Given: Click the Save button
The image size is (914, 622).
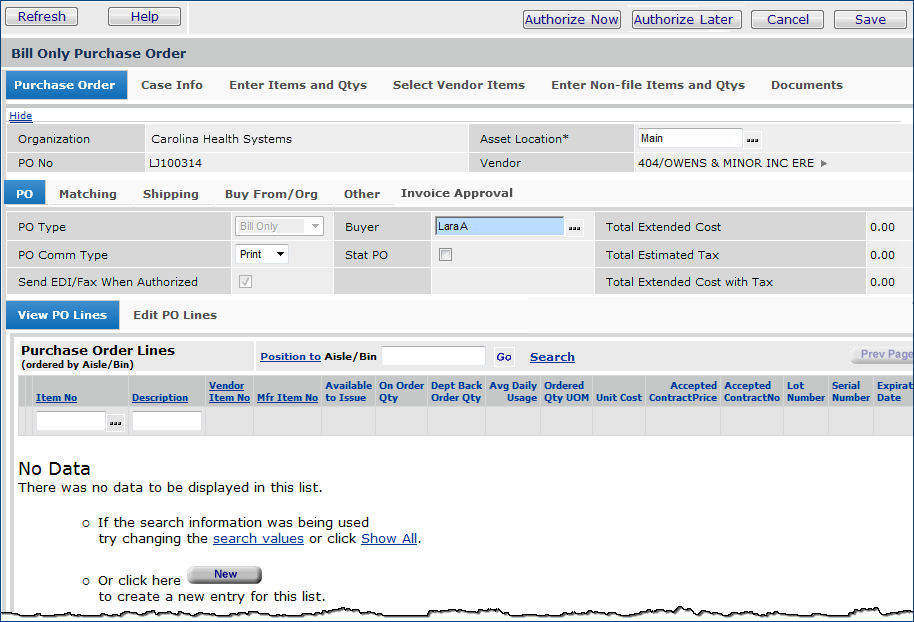Looking at the screenshot, I should pyautogui.click(x=869, y=19).
